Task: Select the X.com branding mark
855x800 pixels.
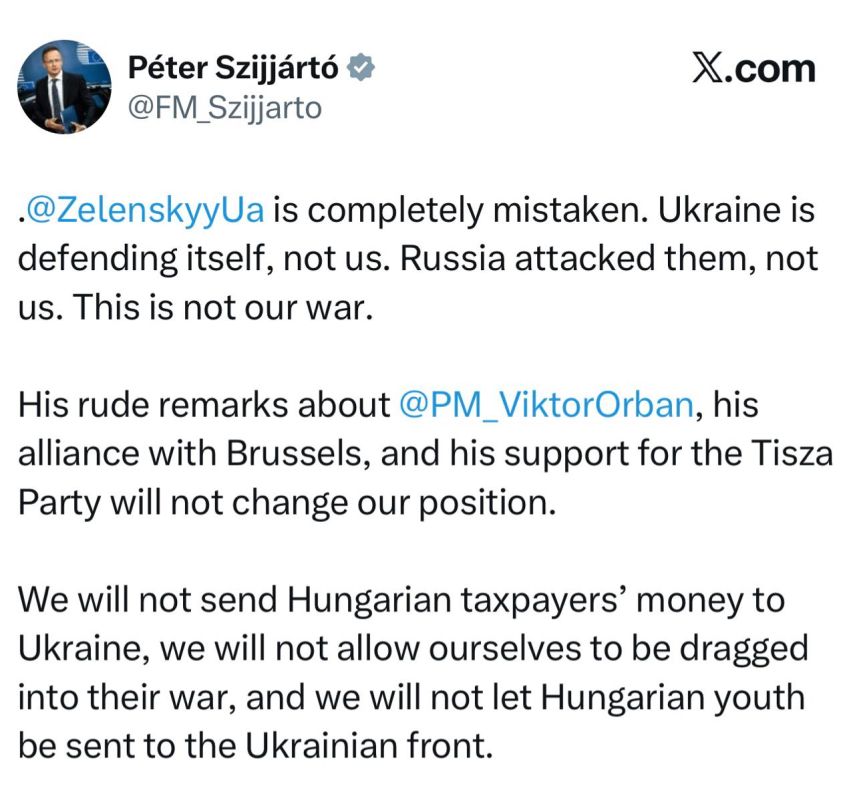Action: pyautogui.click(x=755, y=68)
